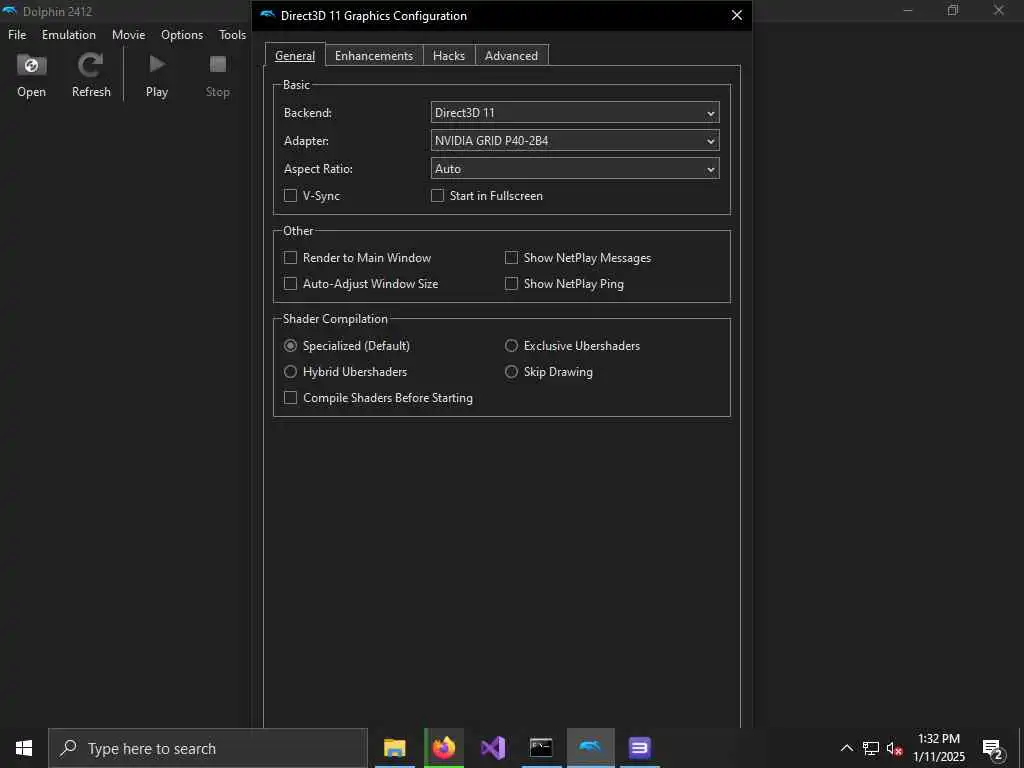Click the taskbar search box
1024x768 pixels.
[208, 748]
